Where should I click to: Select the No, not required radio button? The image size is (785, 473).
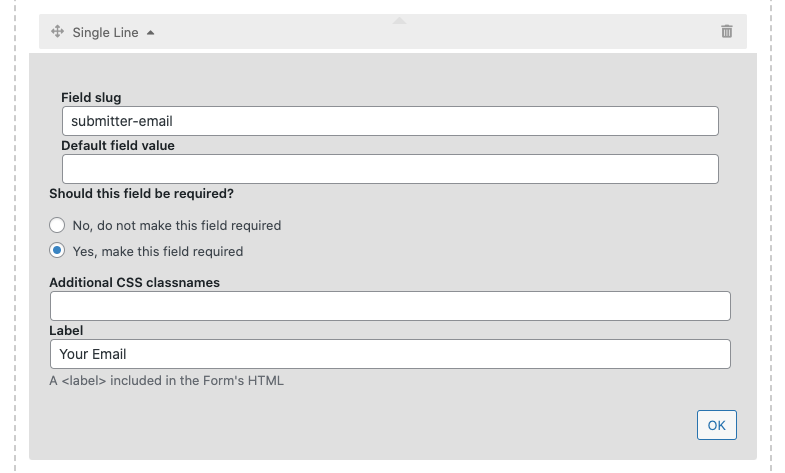tap(57, 225)
